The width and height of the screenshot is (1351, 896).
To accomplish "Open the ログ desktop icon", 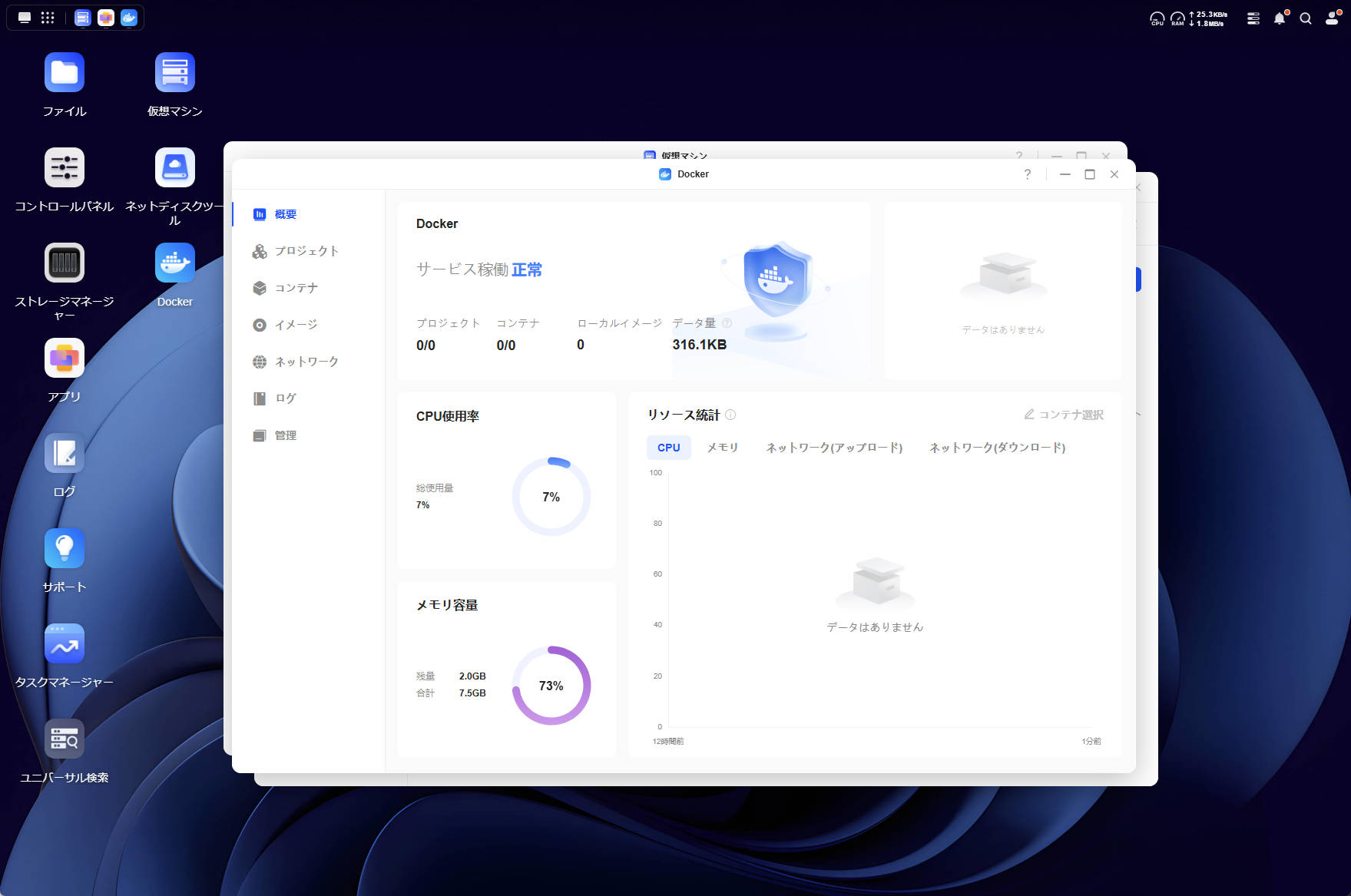I will (65, 453).
